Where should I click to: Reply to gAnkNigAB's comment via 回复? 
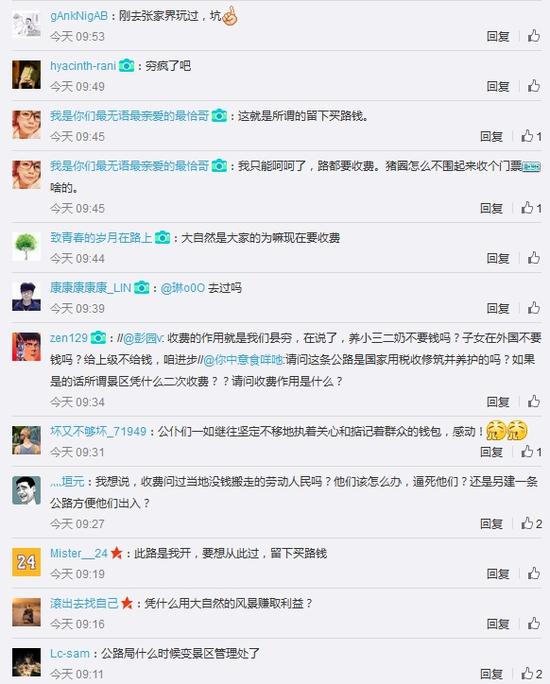point(498,36)
